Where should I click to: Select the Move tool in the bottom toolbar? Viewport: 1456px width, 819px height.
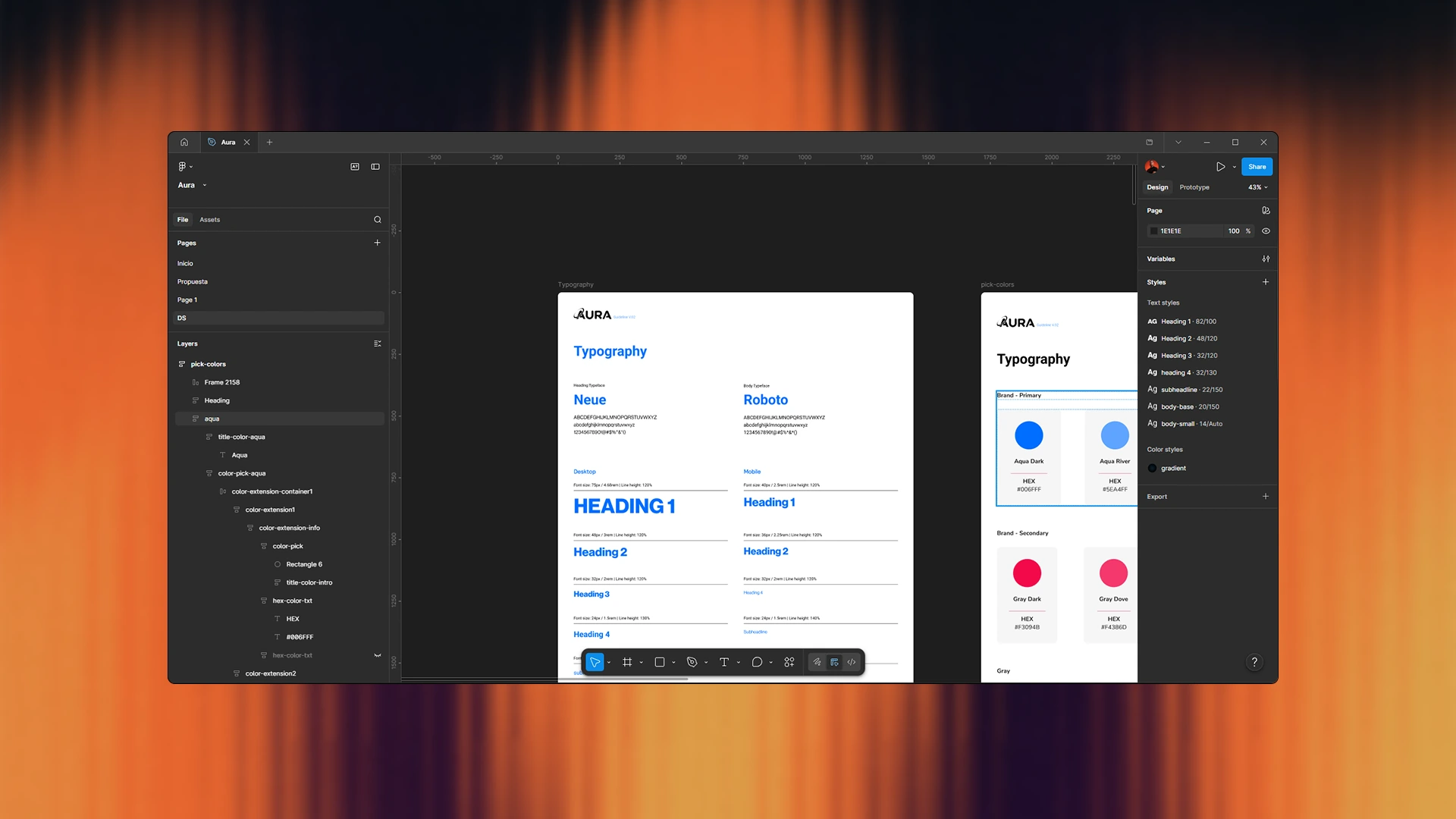pyautogui.click(x=595, y=662)
